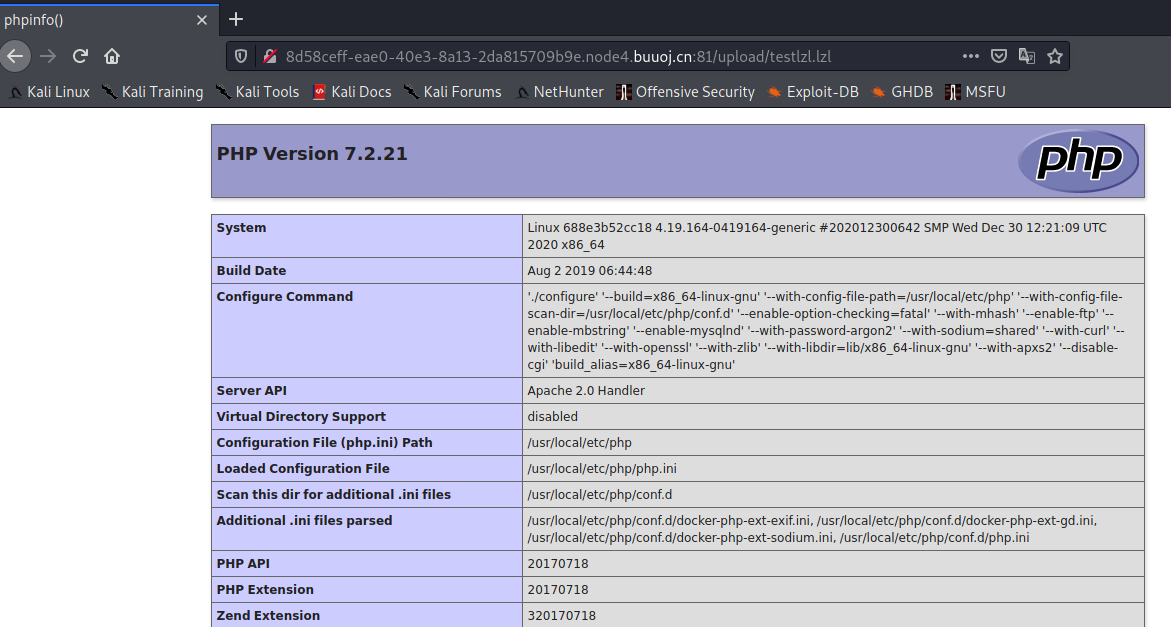Open Kali Docs bookmark
Viewport: 1171px width, 627px height.
coord(352,92)
